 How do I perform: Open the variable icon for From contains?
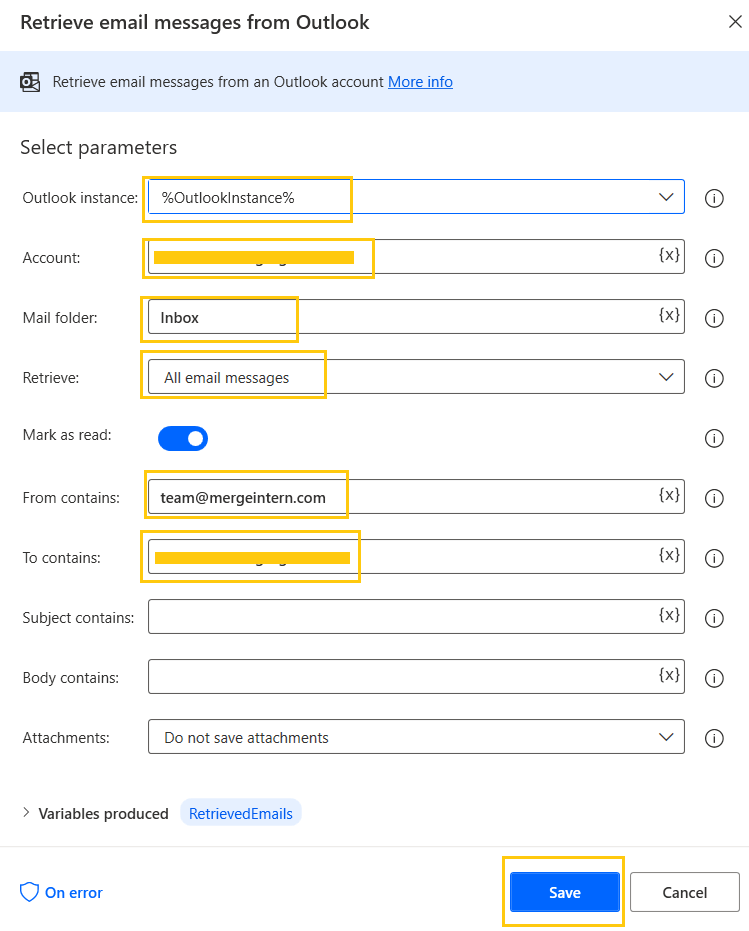[x=669, y=497]
